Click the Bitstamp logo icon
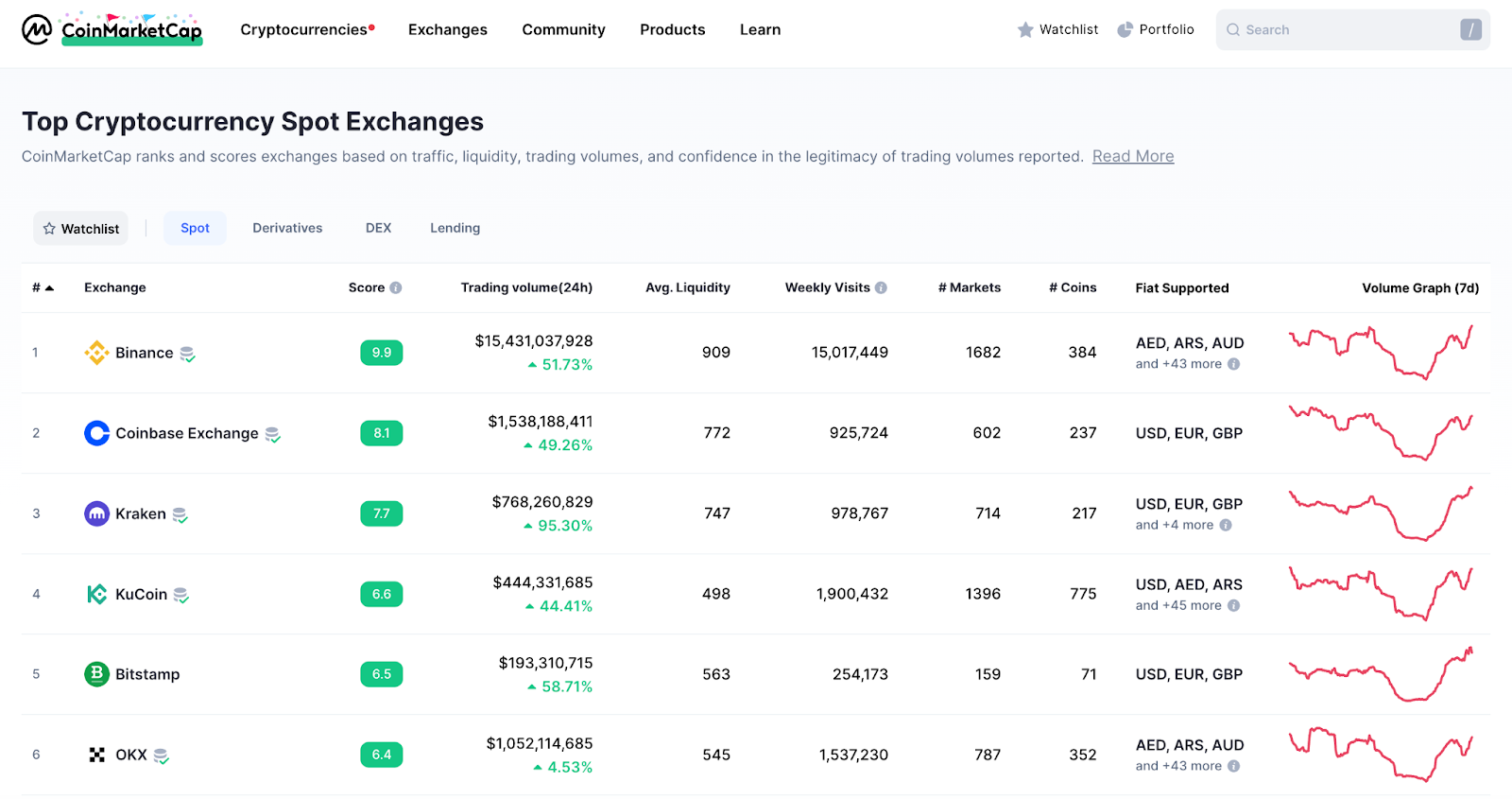Viewport: 1512px width, 799px height. (96, 674)
